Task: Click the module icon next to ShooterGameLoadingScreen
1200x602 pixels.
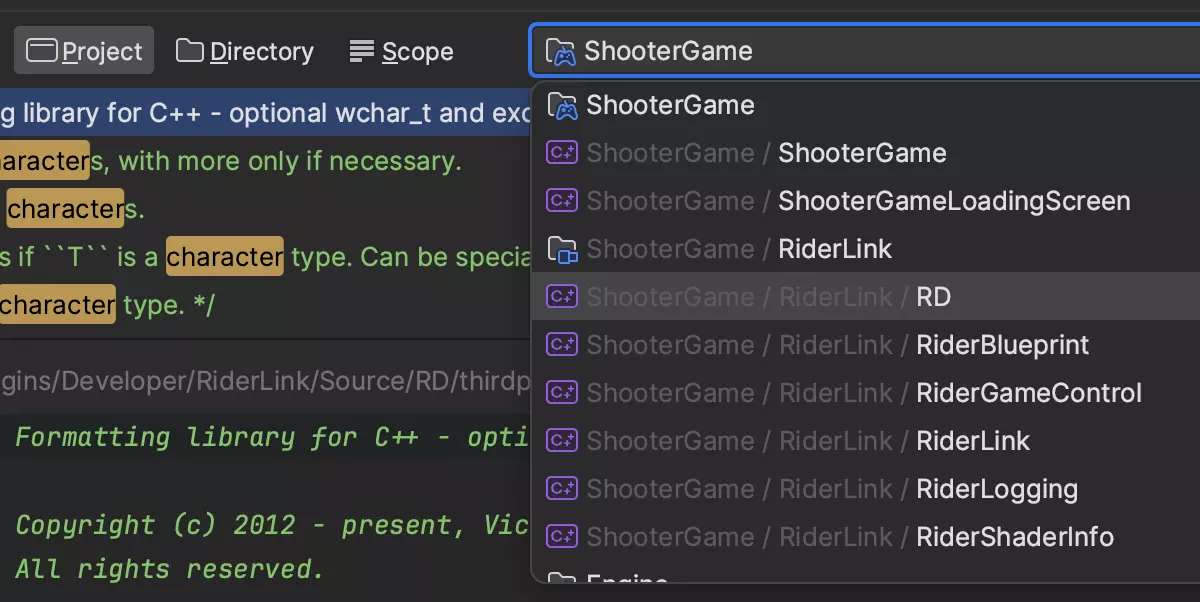Action: tap(562, 201)
